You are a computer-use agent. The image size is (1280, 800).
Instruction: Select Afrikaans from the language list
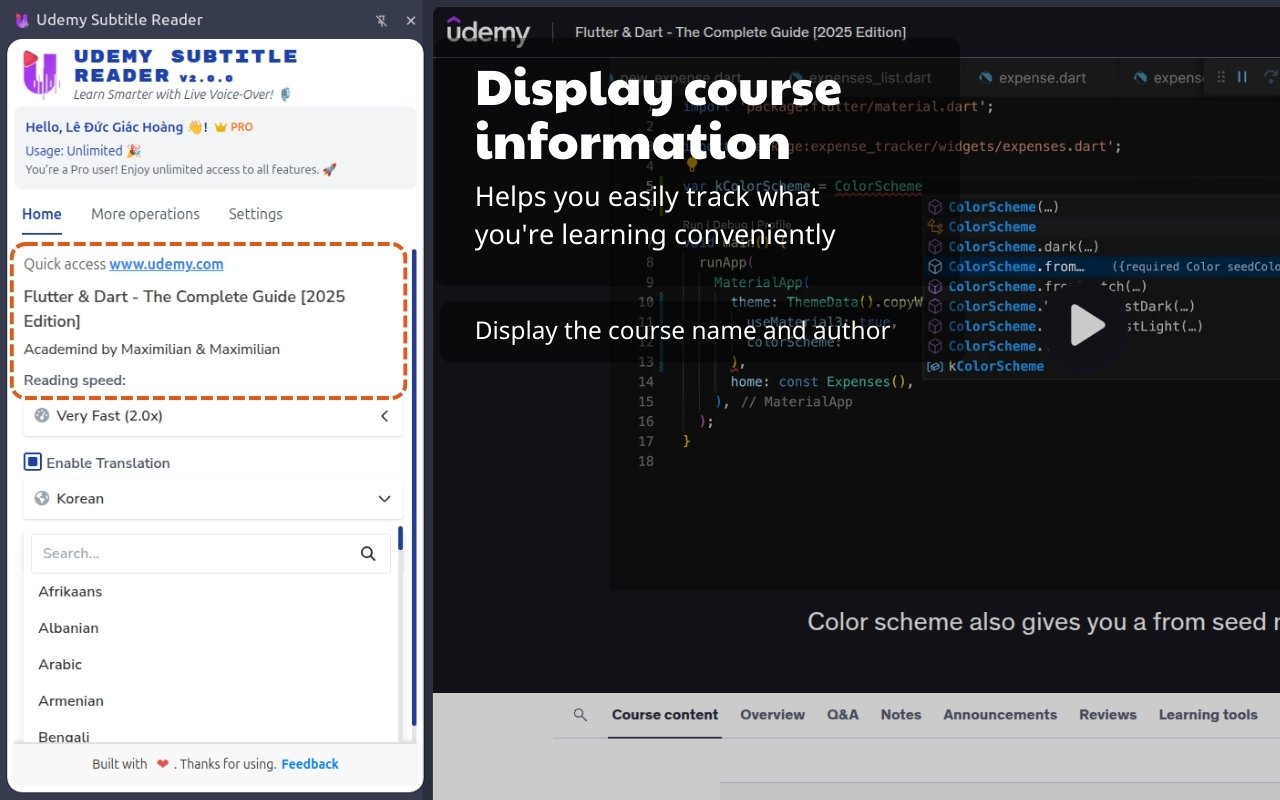click(70, 591)
